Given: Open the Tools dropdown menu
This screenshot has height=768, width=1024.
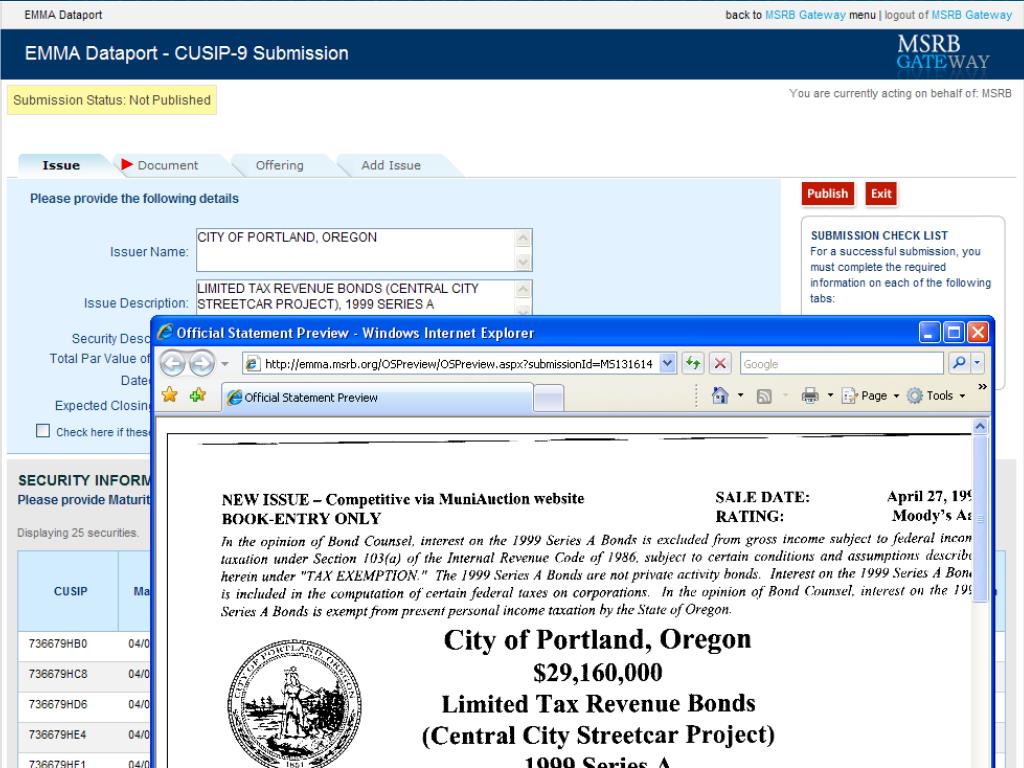Looking at the screenshot, I should tap(938, 397).
